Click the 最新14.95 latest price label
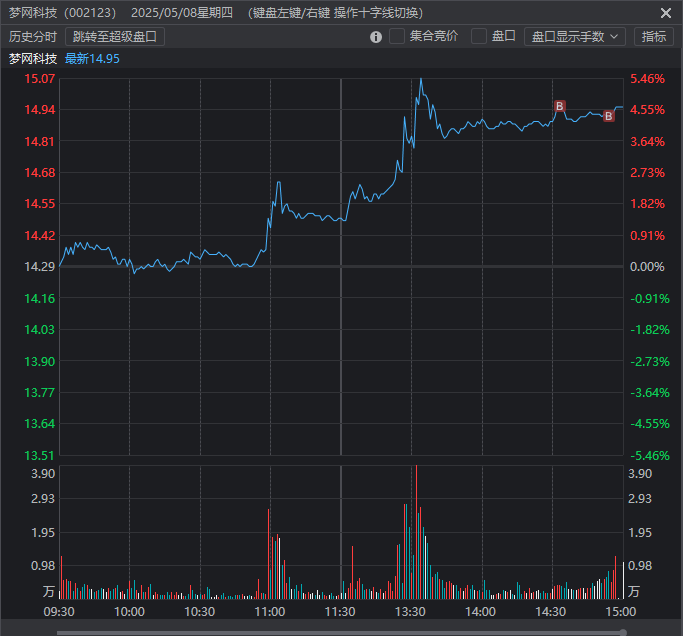The image size is (683, 636). tap(93, 58)
